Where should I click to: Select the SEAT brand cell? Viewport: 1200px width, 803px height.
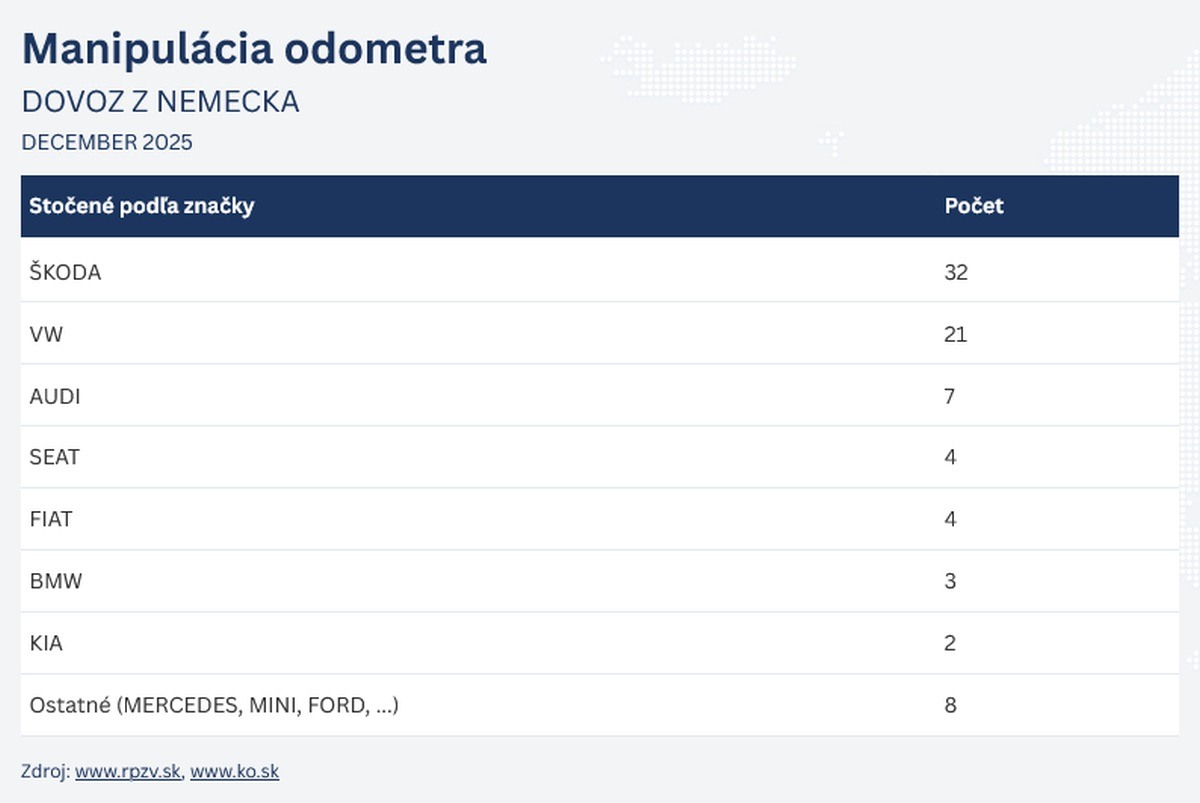pyautogui.click(x=55, y=457)
